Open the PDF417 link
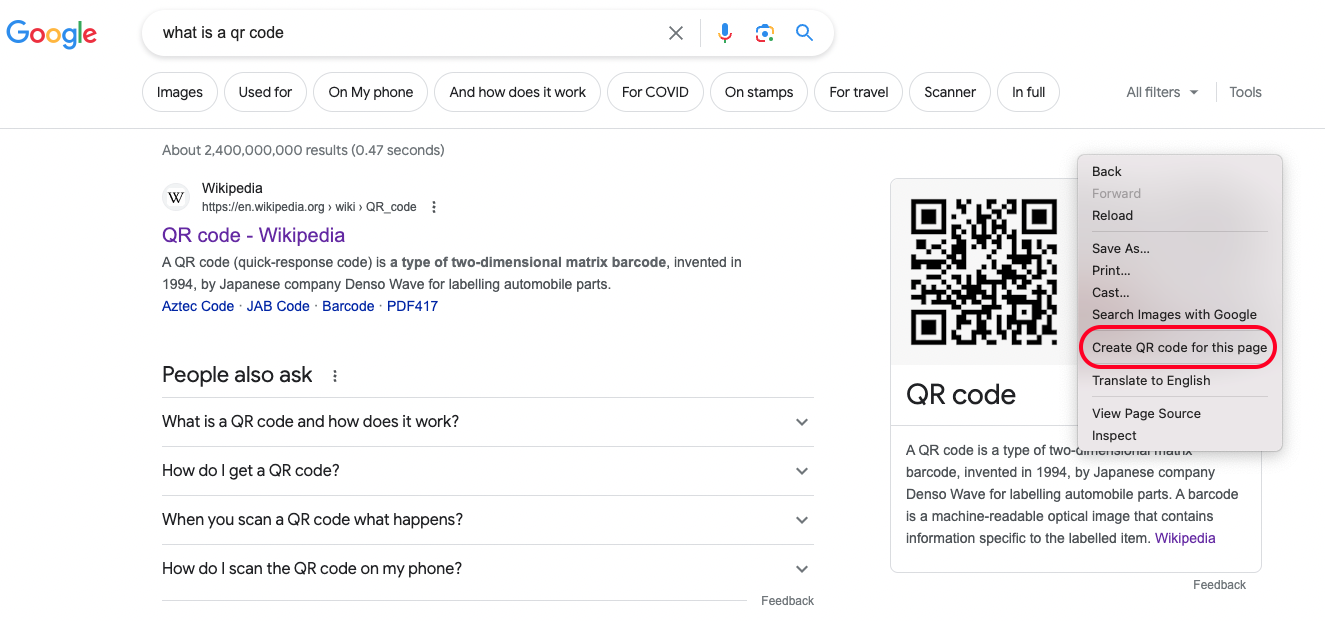1325x621 pixels. (412, 306)
